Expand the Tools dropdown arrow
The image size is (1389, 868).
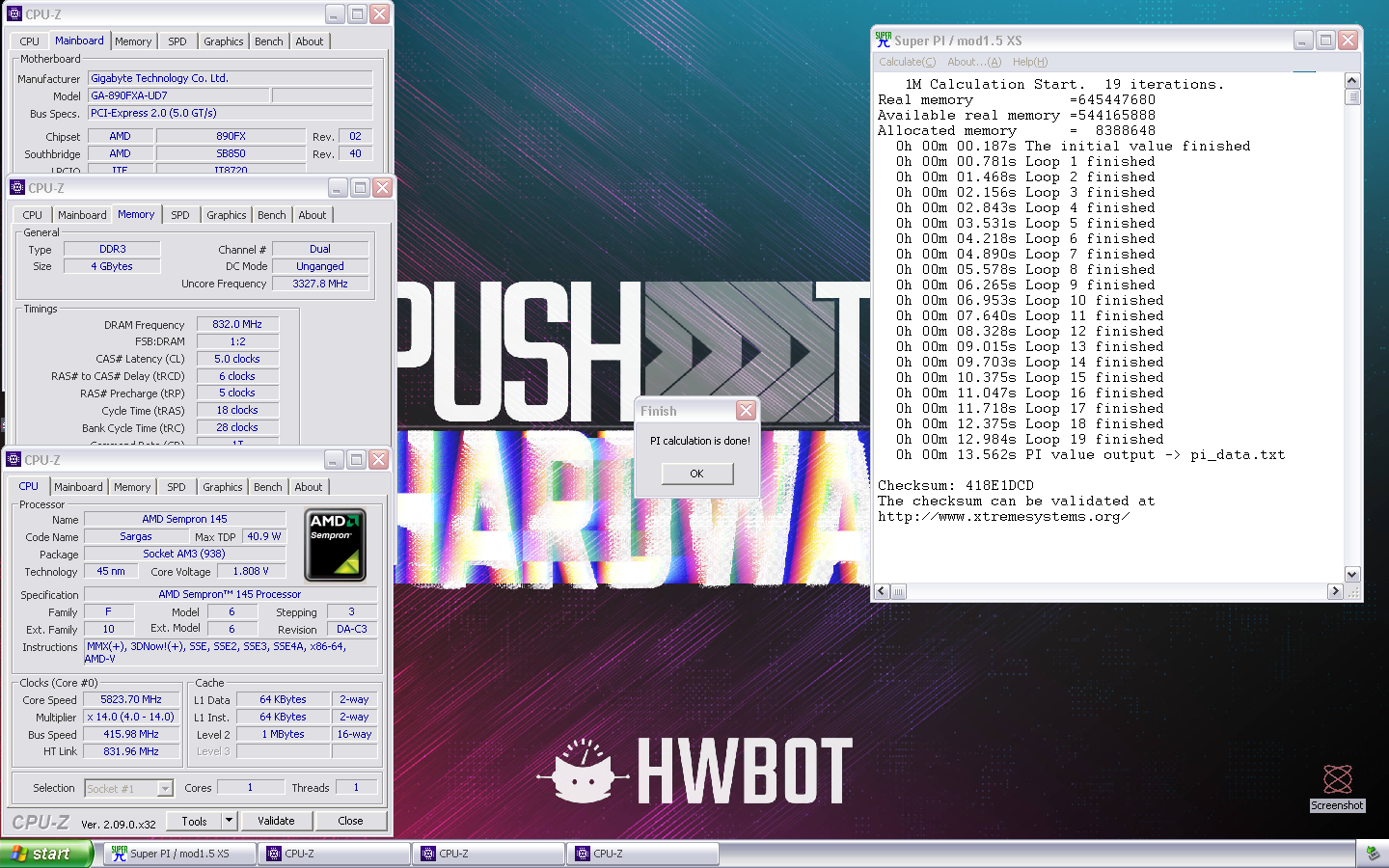[x=230, y=821]
